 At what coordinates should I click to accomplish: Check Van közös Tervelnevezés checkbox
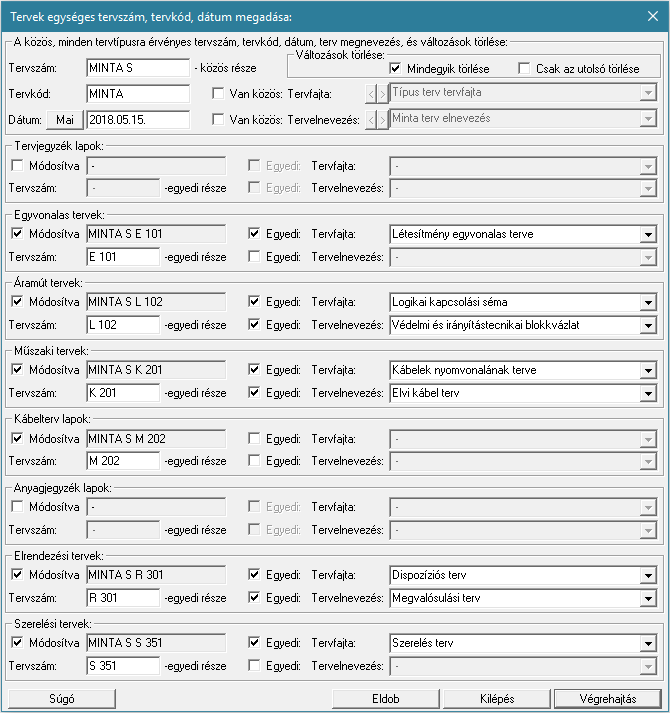point(218,120)
